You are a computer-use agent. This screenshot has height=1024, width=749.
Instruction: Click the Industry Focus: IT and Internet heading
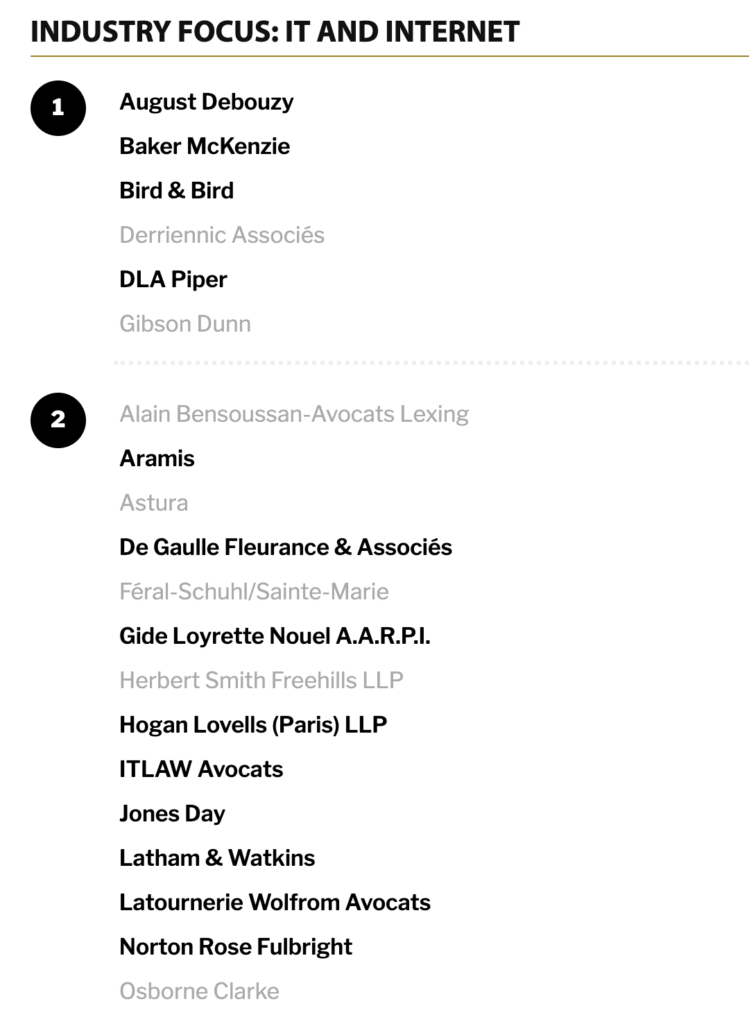[x=275, y=32]
